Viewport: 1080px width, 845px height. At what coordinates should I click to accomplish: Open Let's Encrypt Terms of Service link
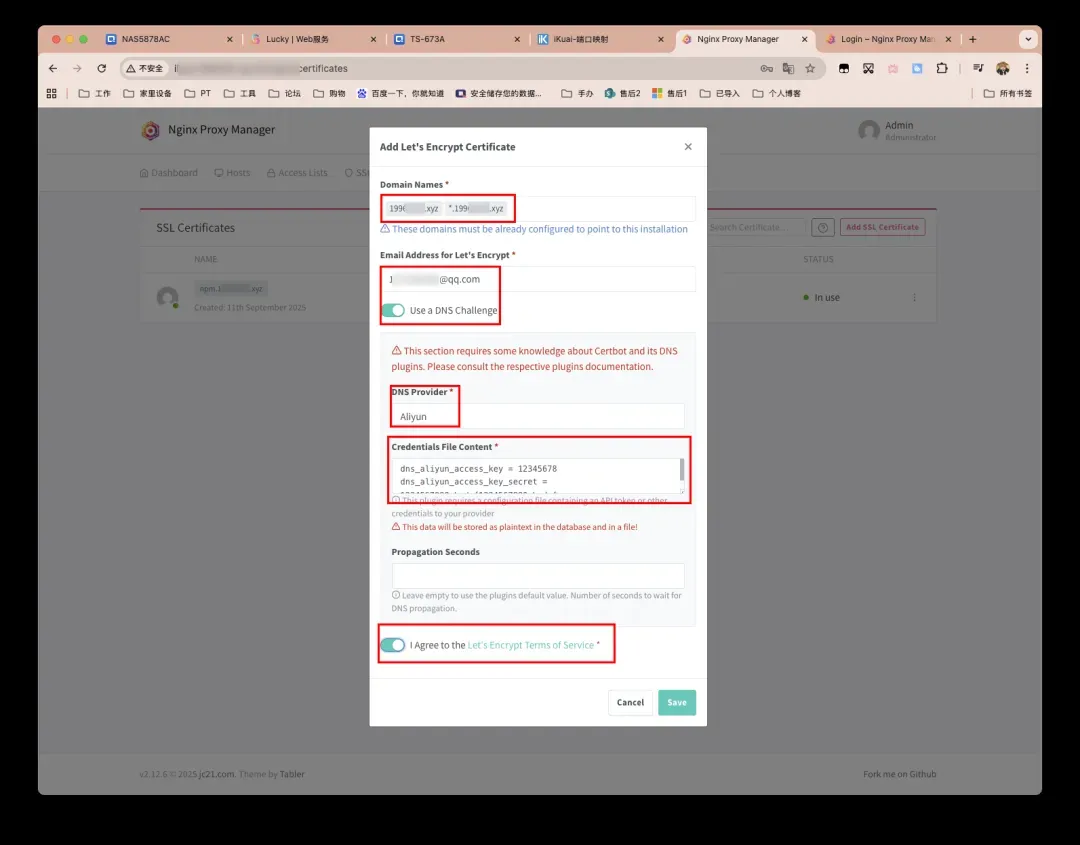tap(530, 645)
